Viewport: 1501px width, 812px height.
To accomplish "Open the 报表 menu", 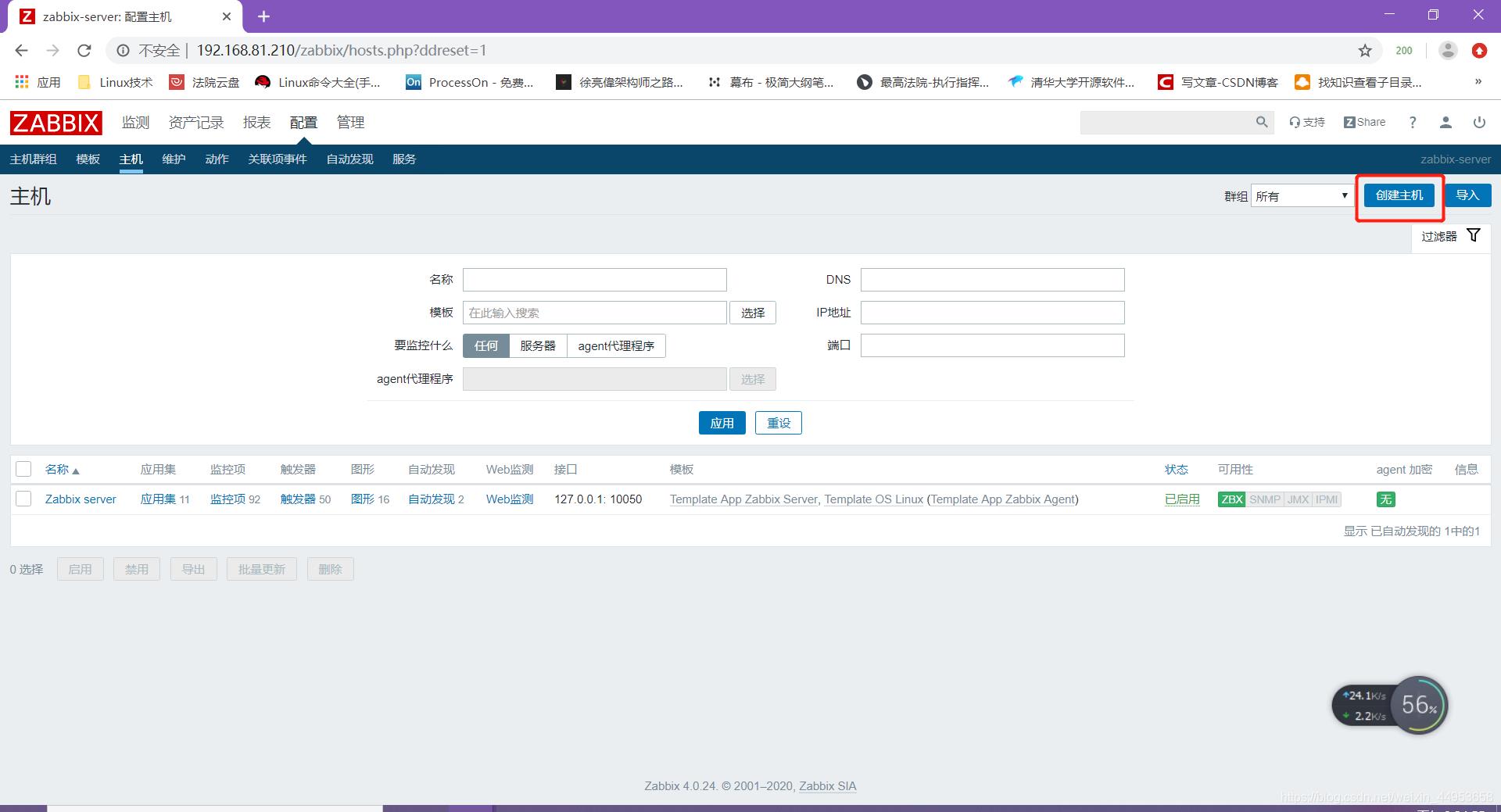I will tap(256, 123).
